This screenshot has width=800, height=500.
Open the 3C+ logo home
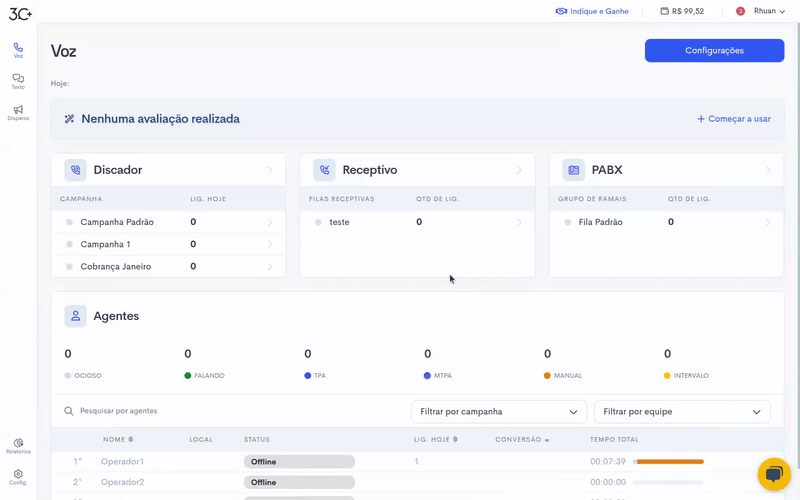click(20, 14)
